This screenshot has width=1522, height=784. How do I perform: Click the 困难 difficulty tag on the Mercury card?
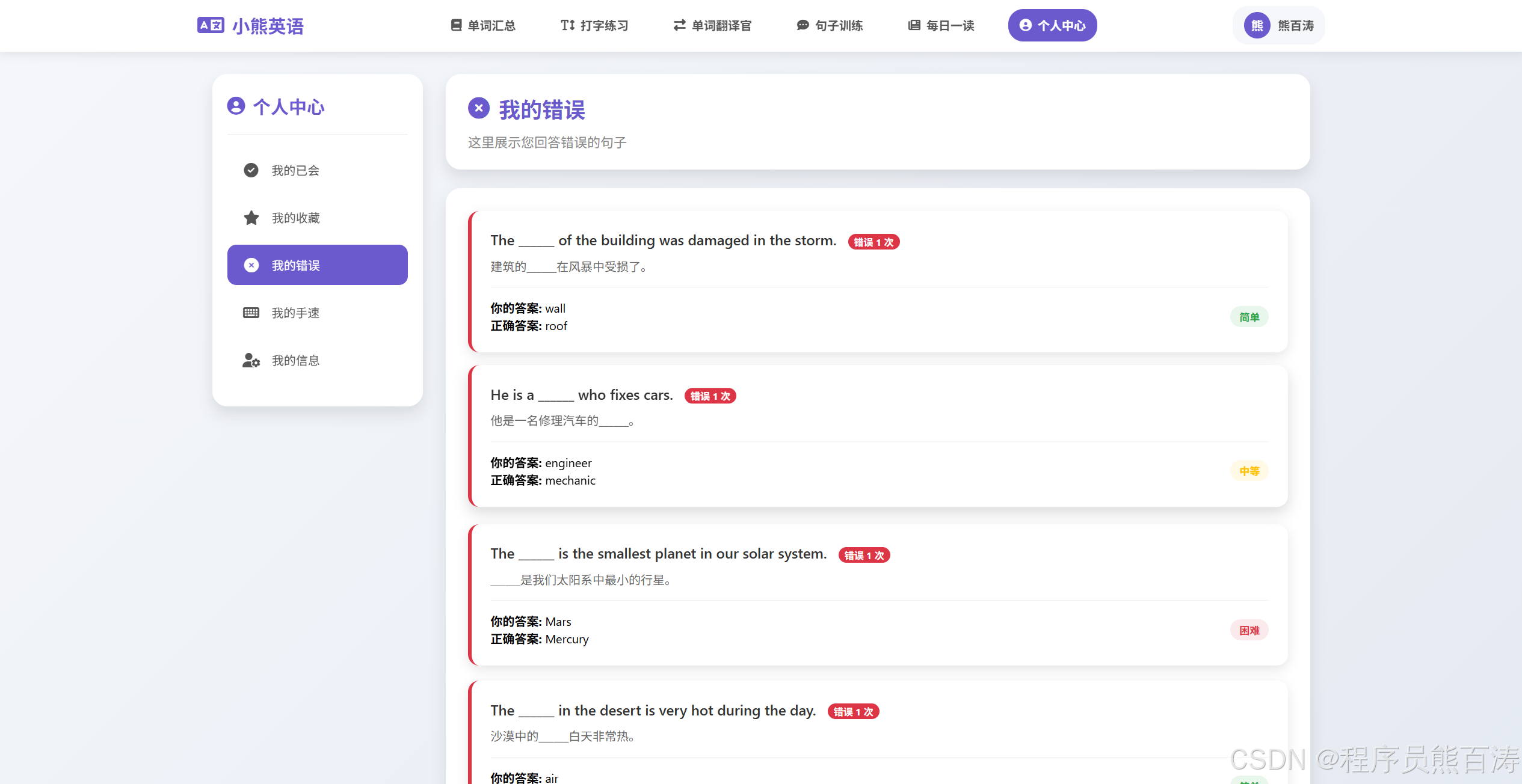click(x=1249, y=630)
